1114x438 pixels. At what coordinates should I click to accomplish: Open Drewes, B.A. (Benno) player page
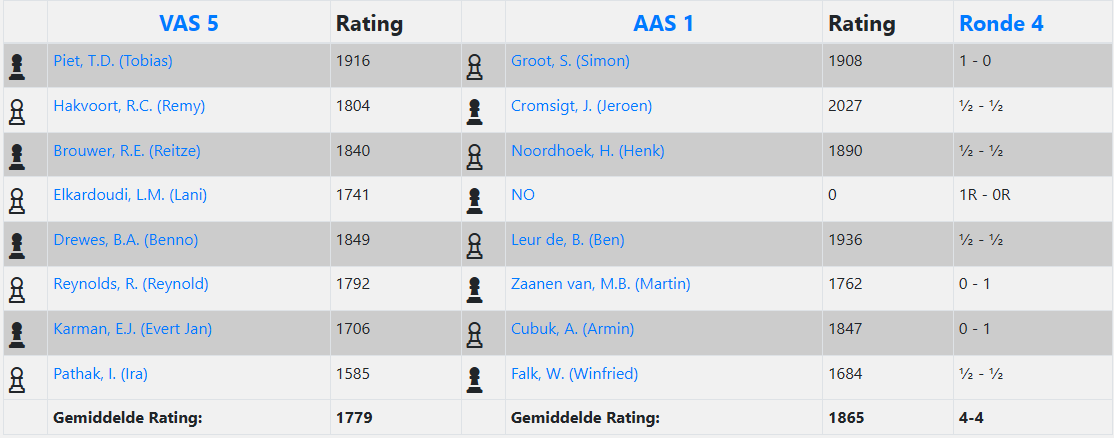coord(126,240)
